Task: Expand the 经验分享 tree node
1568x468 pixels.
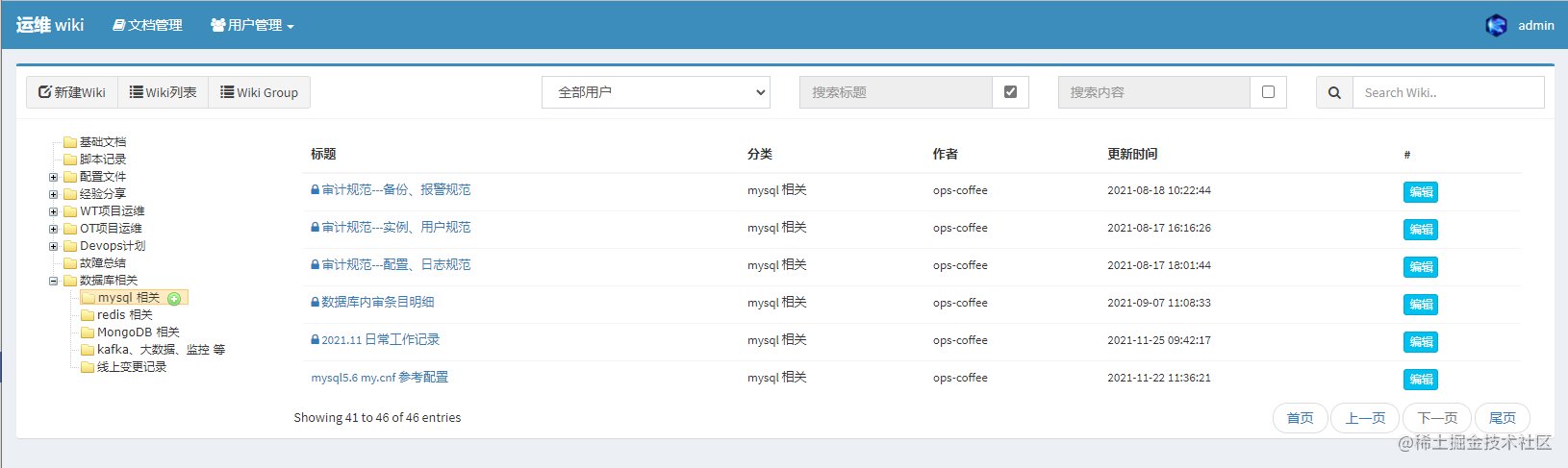Action: point(54,194)
